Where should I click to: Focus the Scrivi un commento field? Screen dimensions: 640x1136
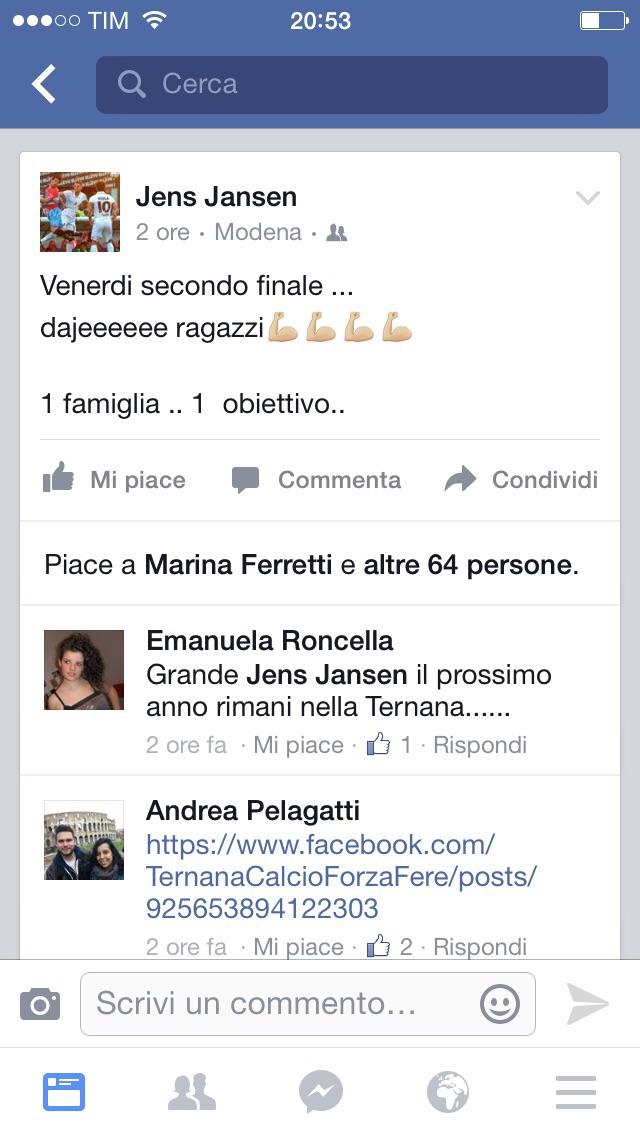tap(307, 1004)
